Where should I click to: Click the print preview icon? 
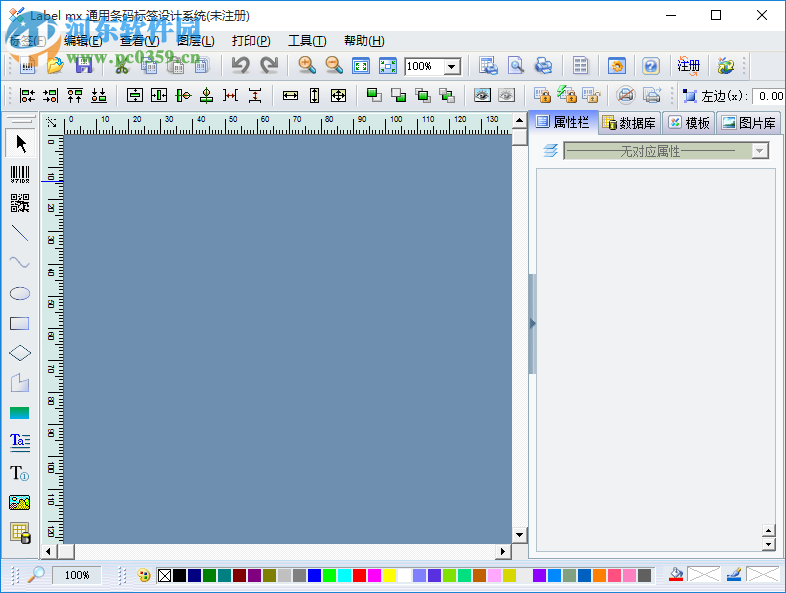click(x=516, y=66)
